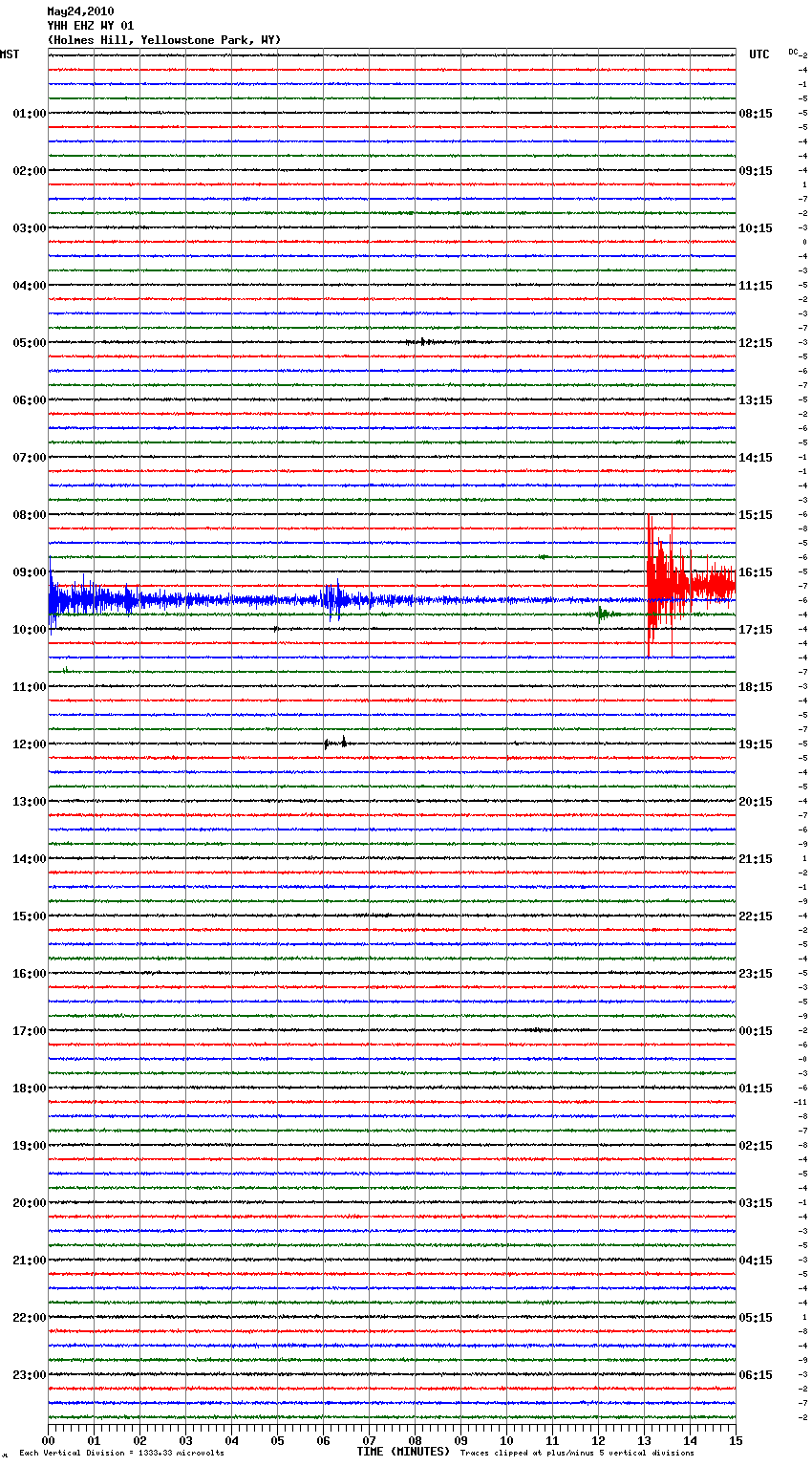Select the 11:00 MST time label
The image size is (812, 1466).
29,687
